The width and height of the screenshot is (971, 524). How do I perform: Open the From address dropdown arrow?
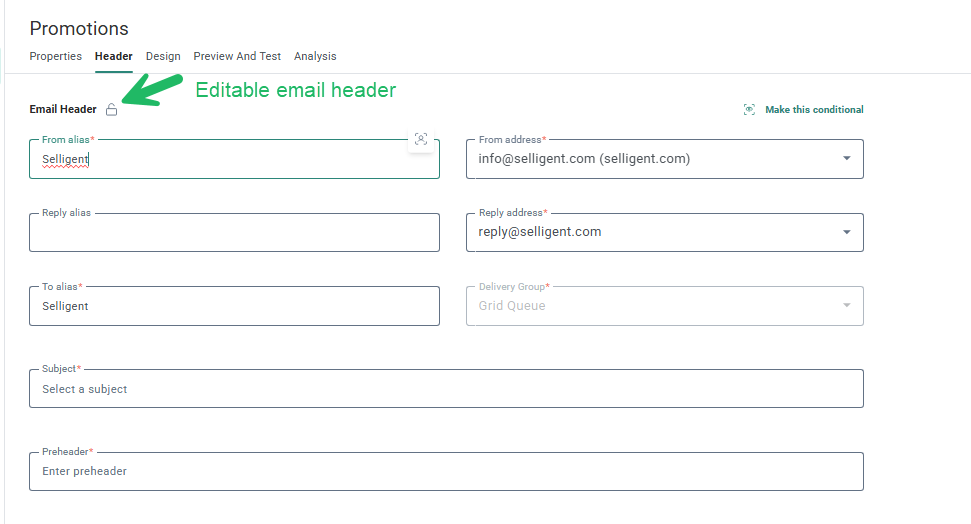coord(846,158)
